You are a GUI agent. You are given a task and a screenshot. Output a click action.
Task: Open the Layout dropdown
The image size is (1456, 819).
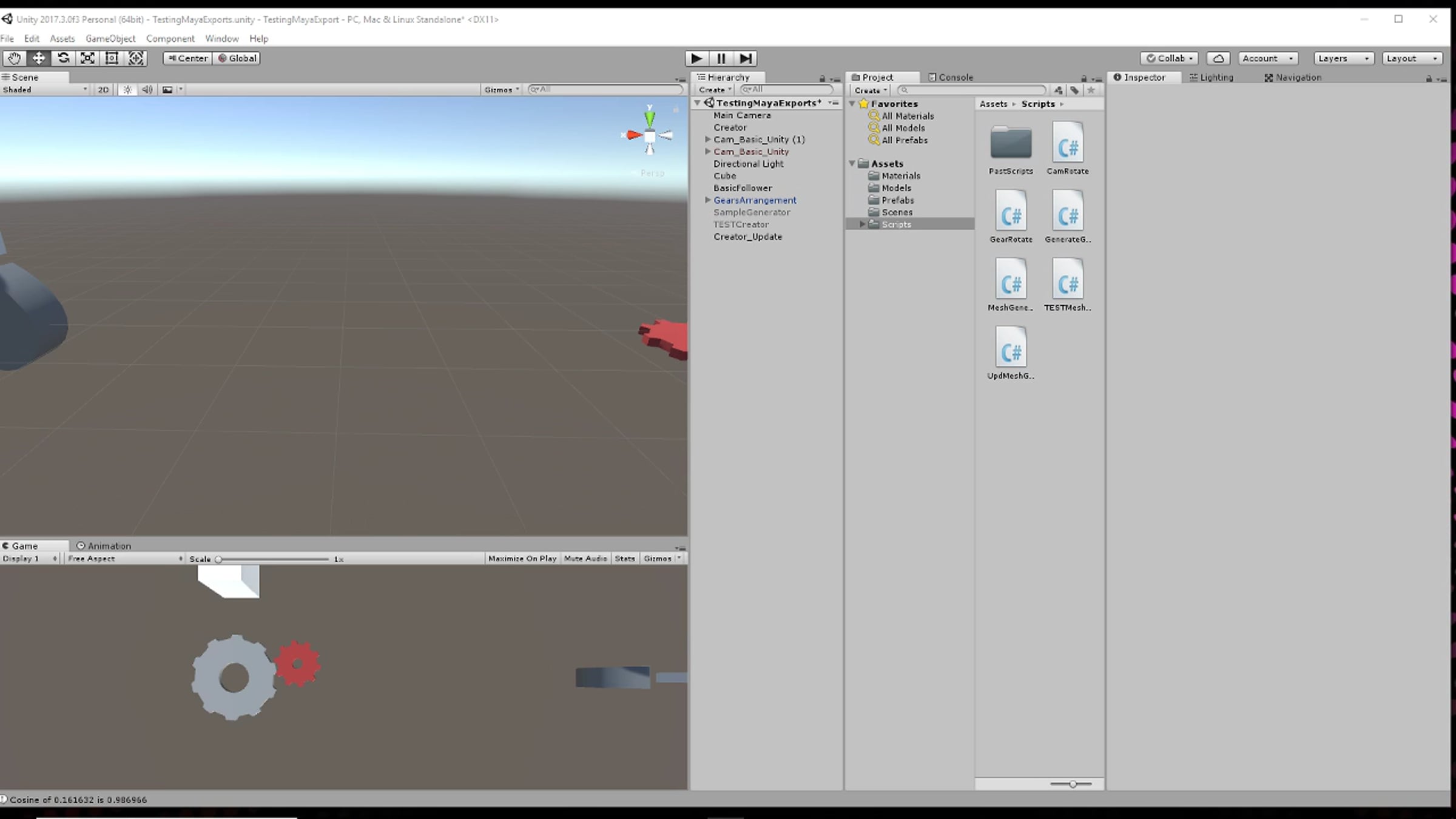(1412, 58)
